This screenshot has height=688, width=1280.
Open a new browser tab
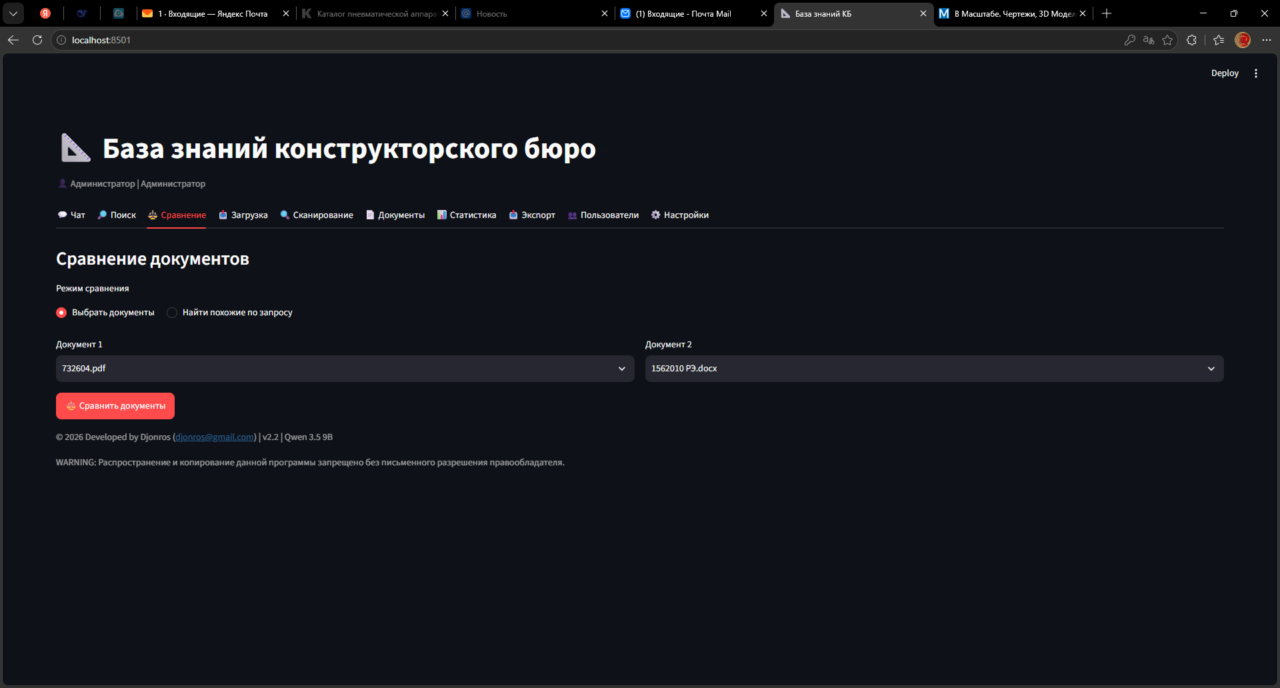(1106, 14)
